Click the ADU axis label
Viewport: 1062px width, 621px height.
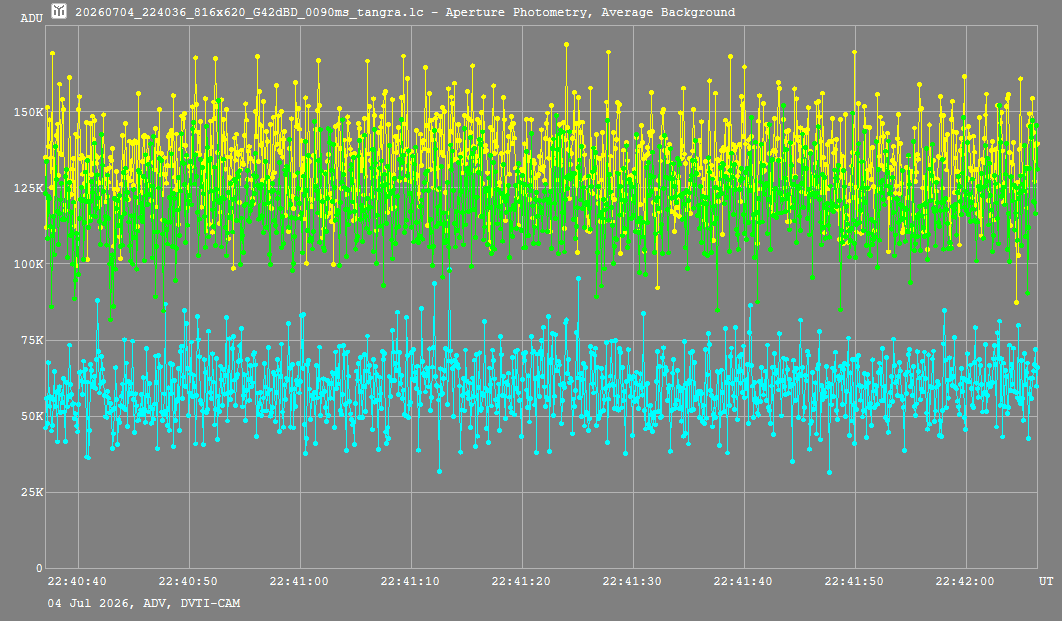coord(32,18)
